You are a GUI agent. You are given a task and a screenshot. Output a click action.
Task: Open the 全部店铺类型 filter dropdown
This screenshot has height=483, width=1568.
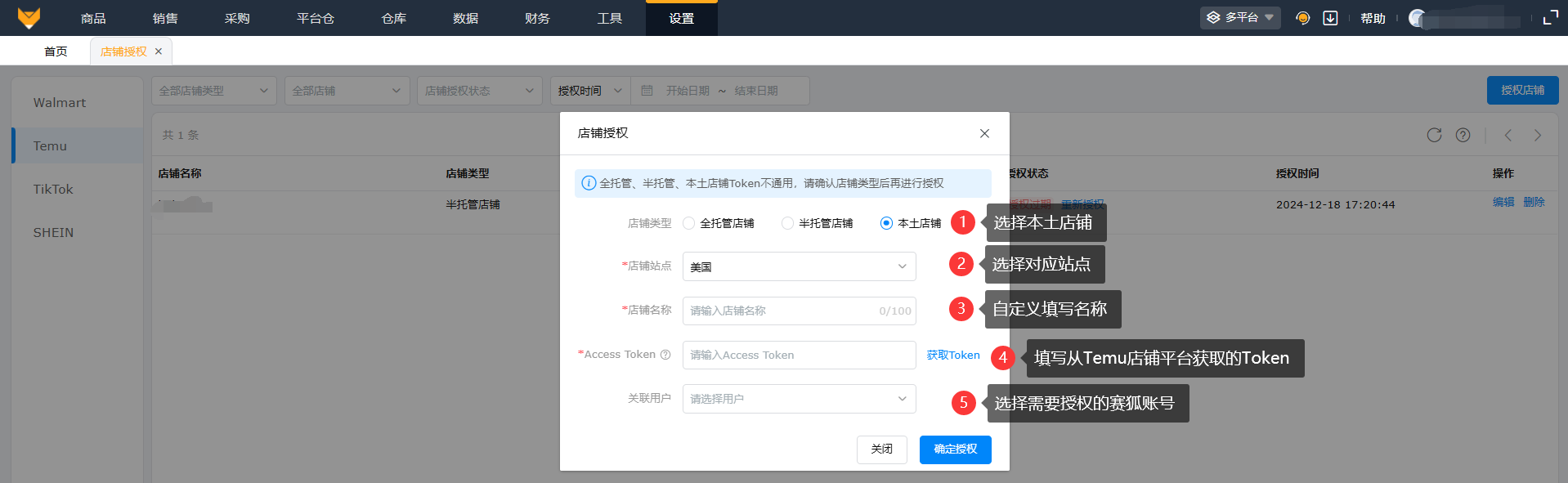coord(214,91)
